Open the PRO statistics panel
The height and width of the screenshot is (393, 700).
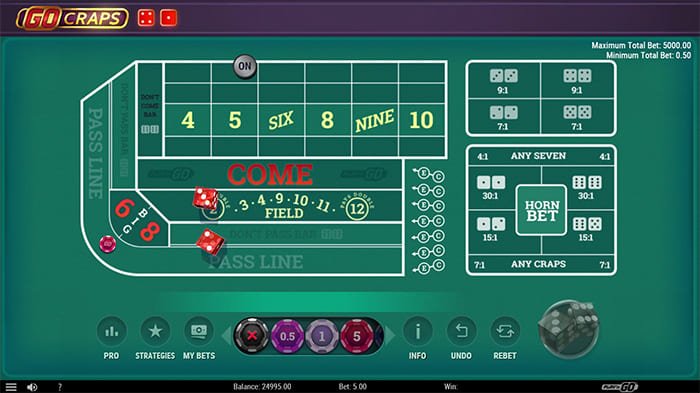click(111, 331)
